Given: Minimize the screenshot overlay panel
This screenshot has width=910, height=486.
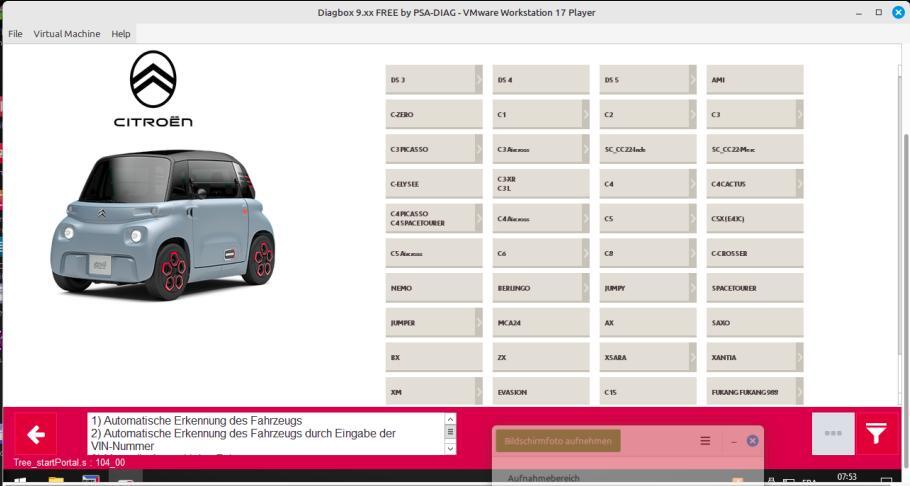Looking at the screenshot, I should point(734,441).
